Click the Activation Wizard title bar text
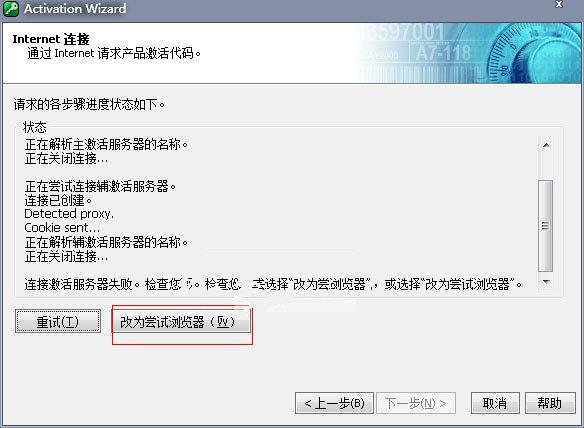This screenshot has width=584, height=428. pyautogui.click(x=75, y=8)
